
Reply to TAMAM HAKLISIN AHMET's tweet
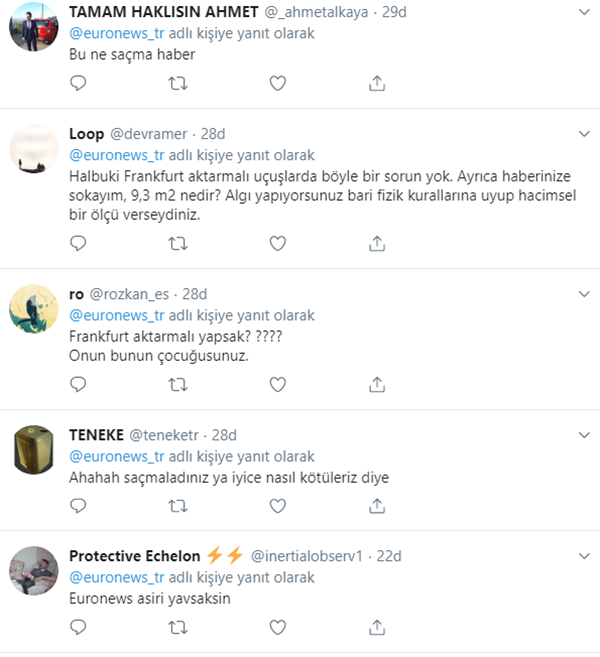79,84
